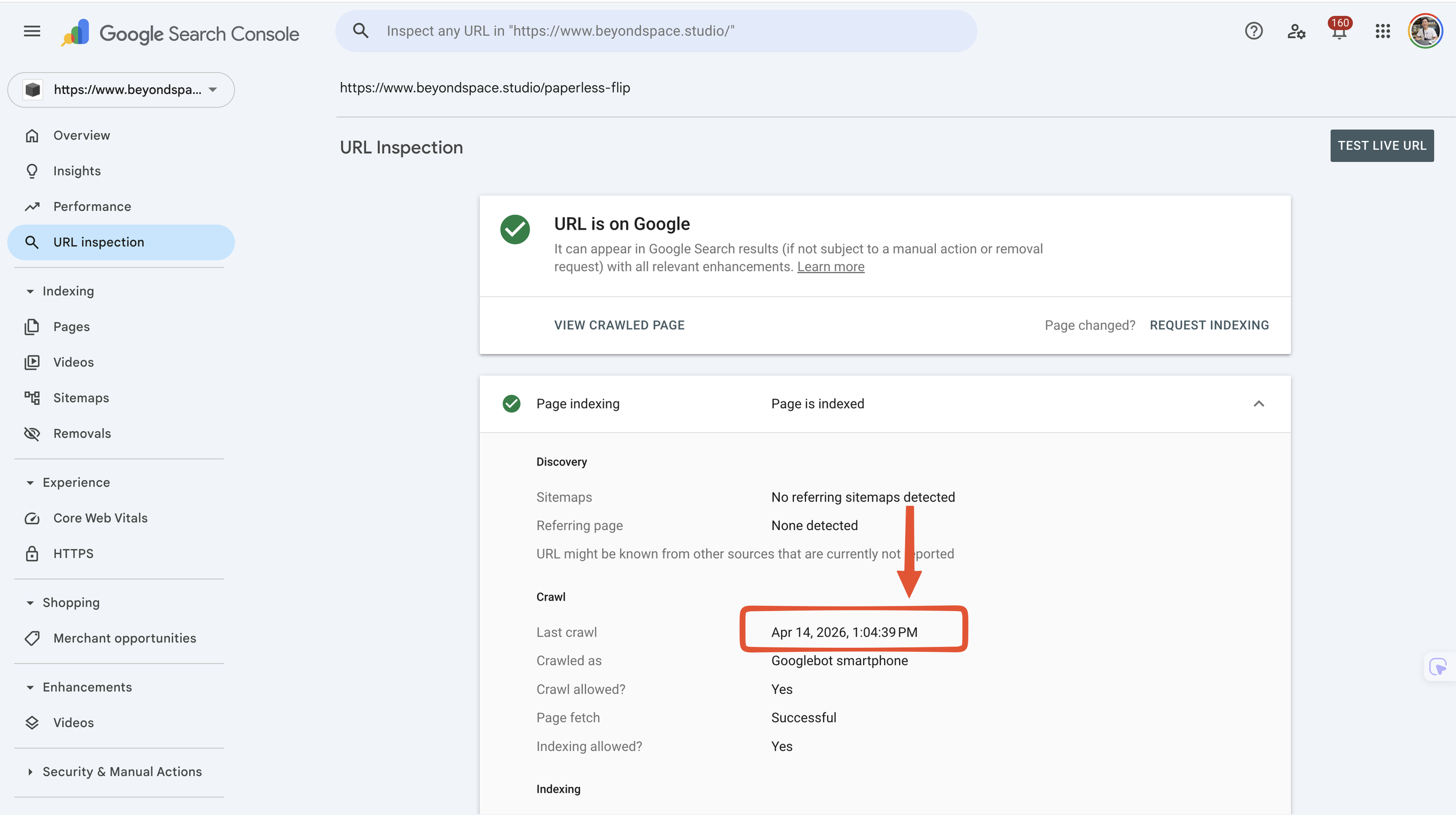Open the Google apps grid

(1383, 31)
